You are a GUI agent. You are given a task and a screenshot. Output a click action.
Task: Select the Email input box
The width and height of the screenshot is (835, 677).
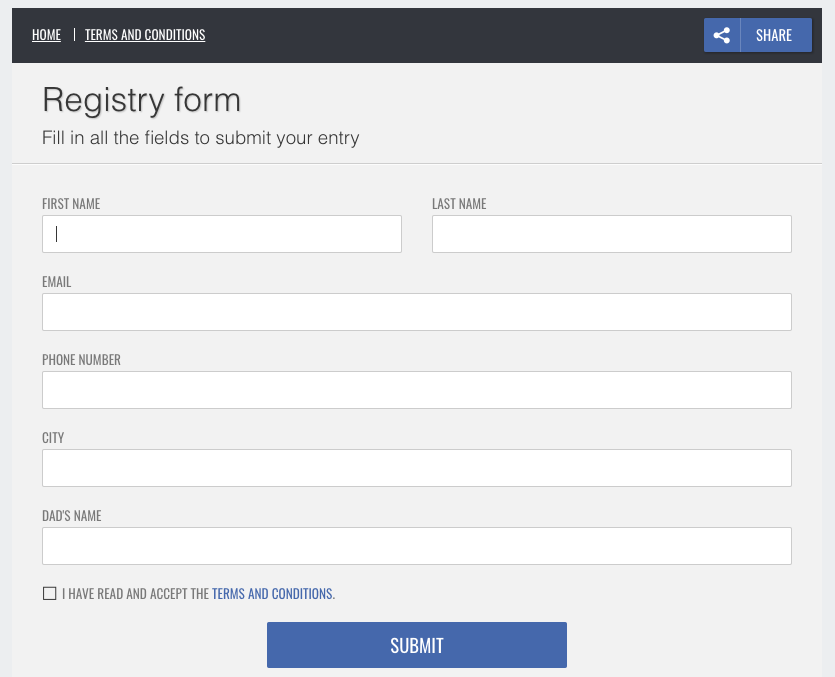pos(416,312)
